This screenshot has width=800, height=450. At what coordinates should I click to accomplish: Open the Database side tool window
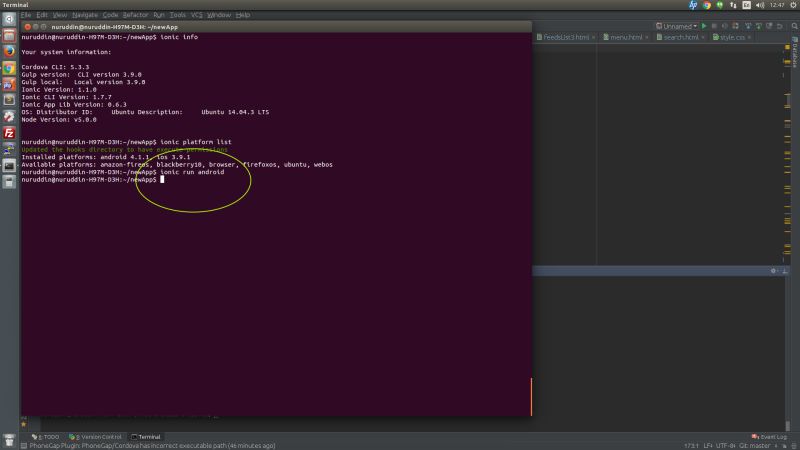pyautogui.click(x=795, y=52)
